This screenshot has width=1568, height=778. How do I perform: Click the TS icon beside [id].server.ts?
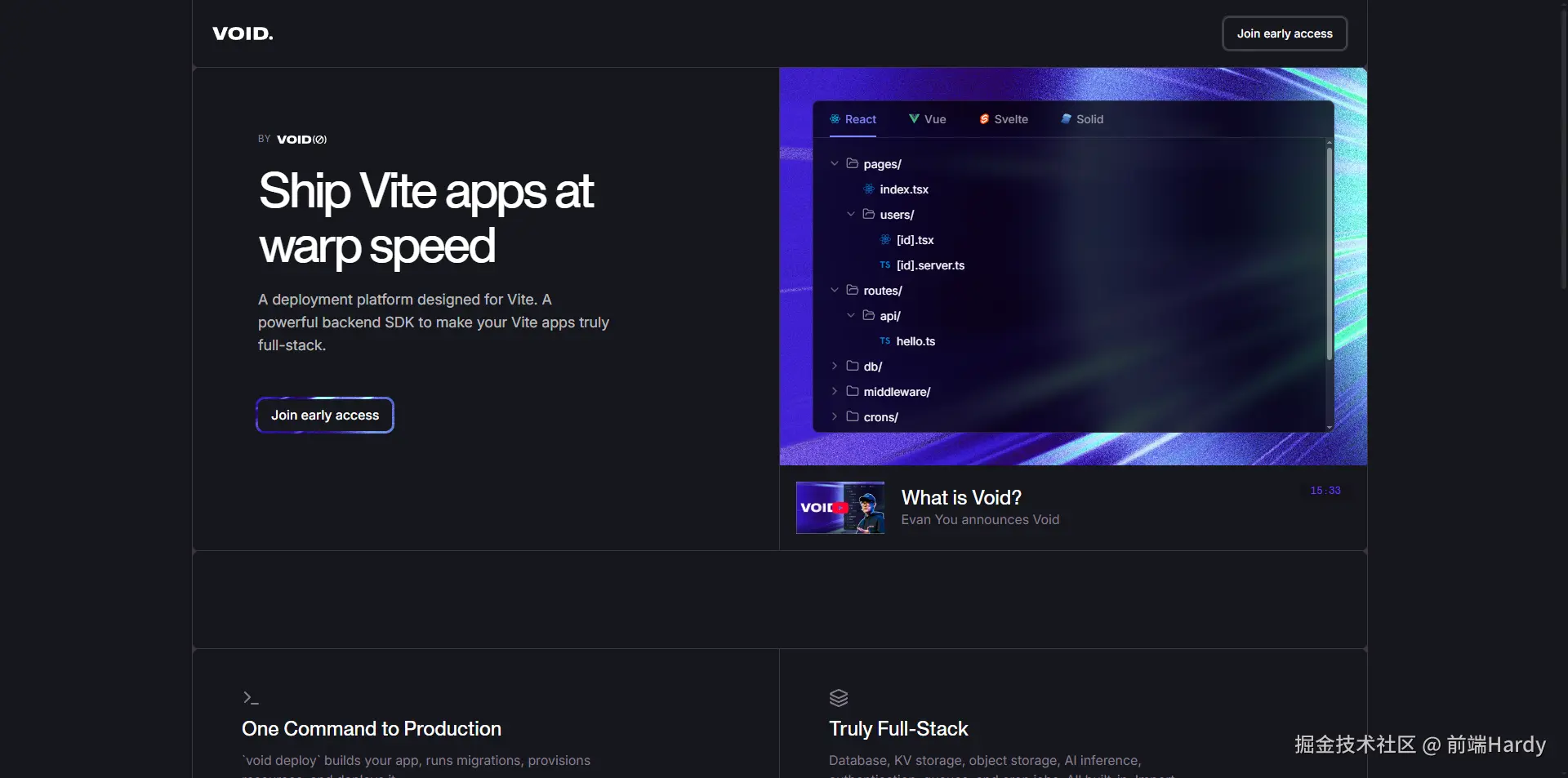[x=885, y=265]
